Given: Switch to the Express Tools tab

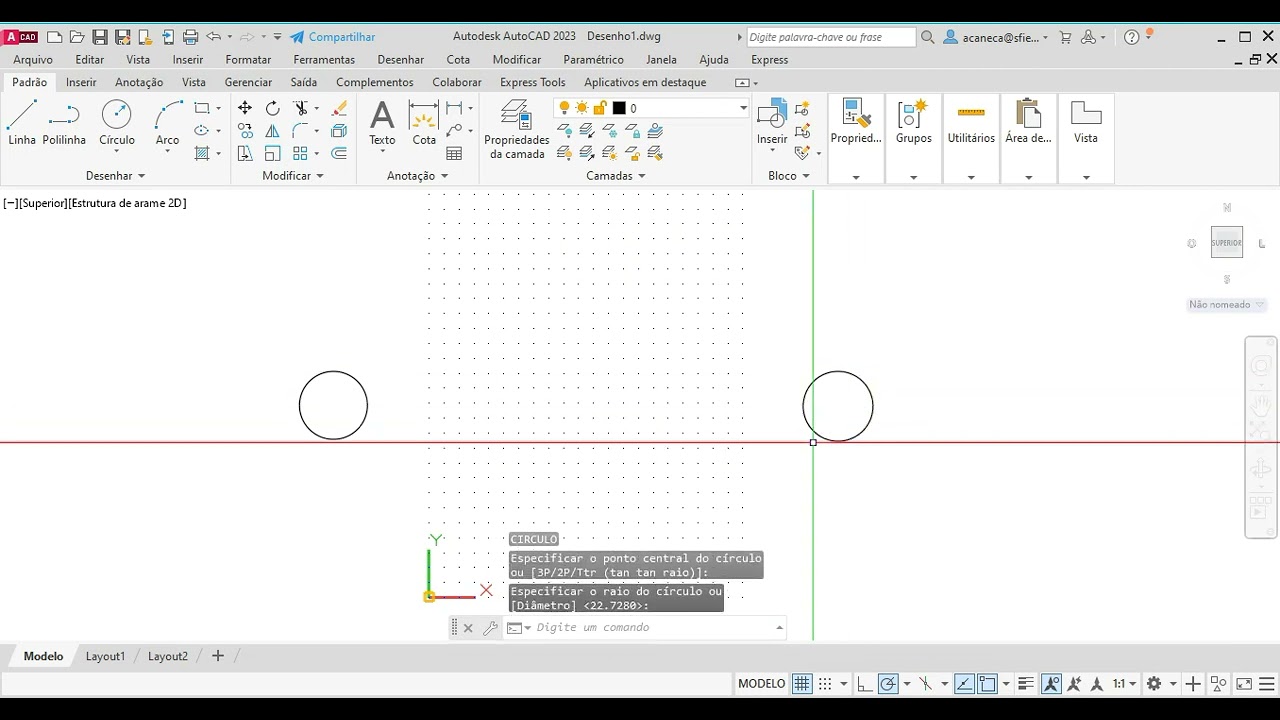Looking at the screenshot, I should (532, 82).
